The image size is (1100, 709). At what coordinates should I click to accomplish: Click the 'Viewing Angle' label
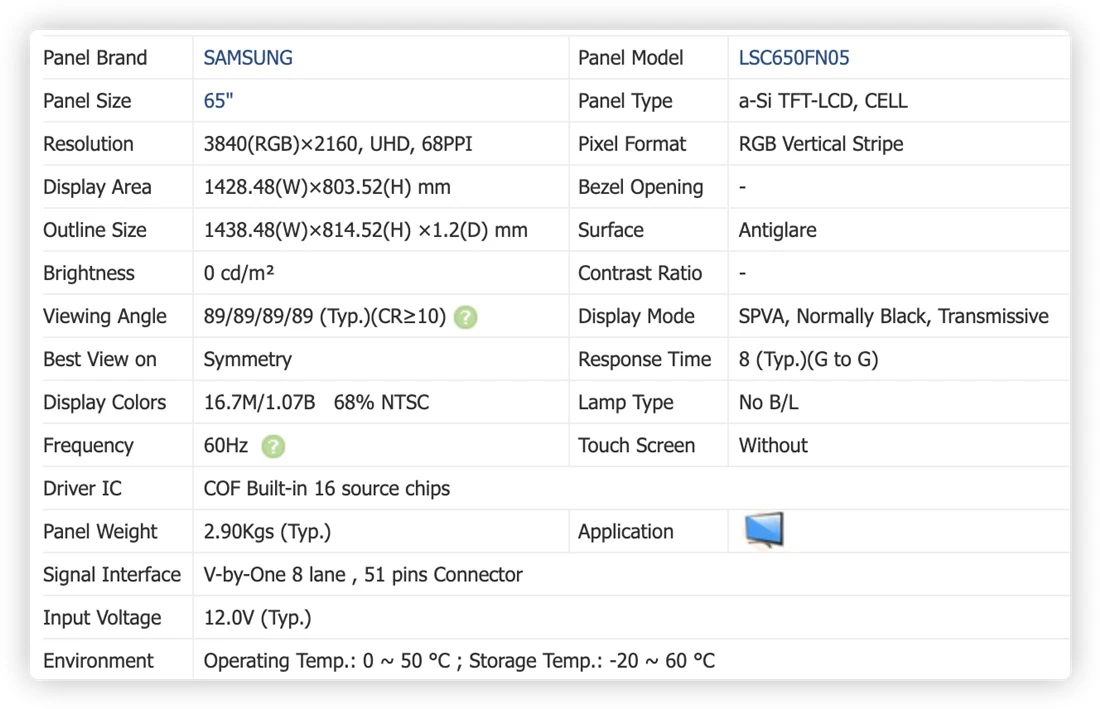coord(105,316)
